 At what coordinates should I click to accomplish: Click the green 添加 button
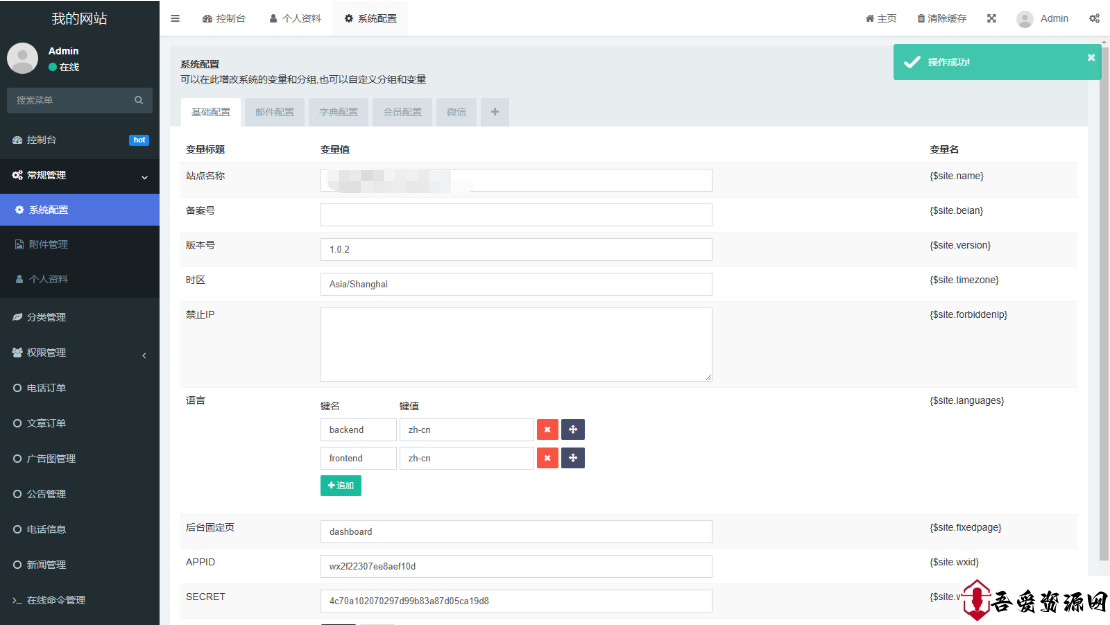tap(340, 485)
